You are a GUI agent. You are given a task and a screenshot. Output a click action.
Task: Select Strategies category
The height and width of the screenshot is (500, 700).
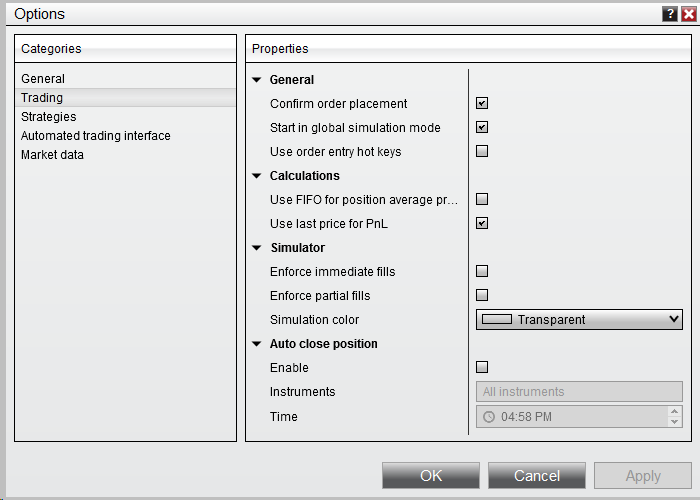tap(48, 117)
